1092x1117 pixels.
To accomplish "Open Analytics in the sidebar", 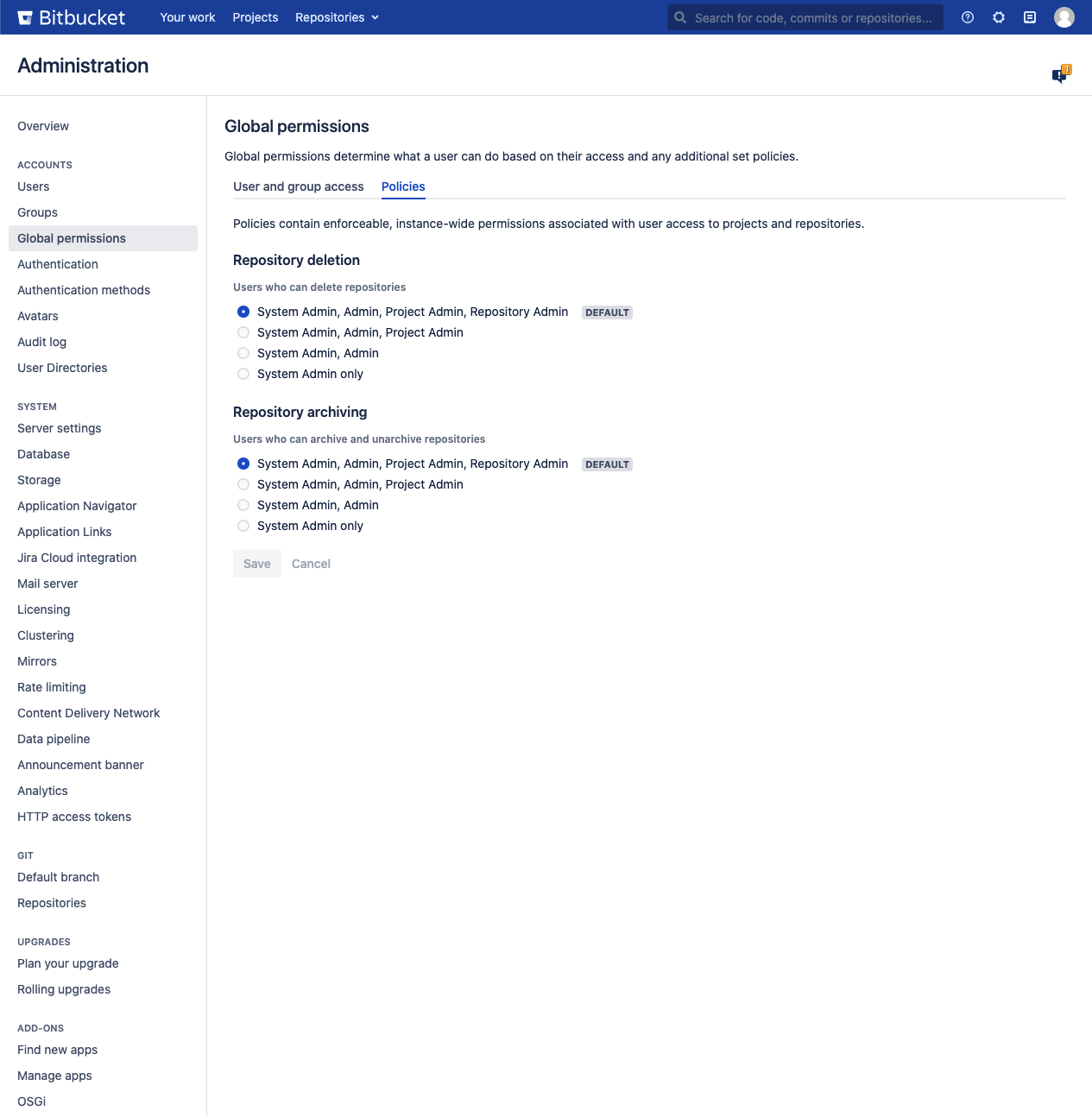I will 42,791.
